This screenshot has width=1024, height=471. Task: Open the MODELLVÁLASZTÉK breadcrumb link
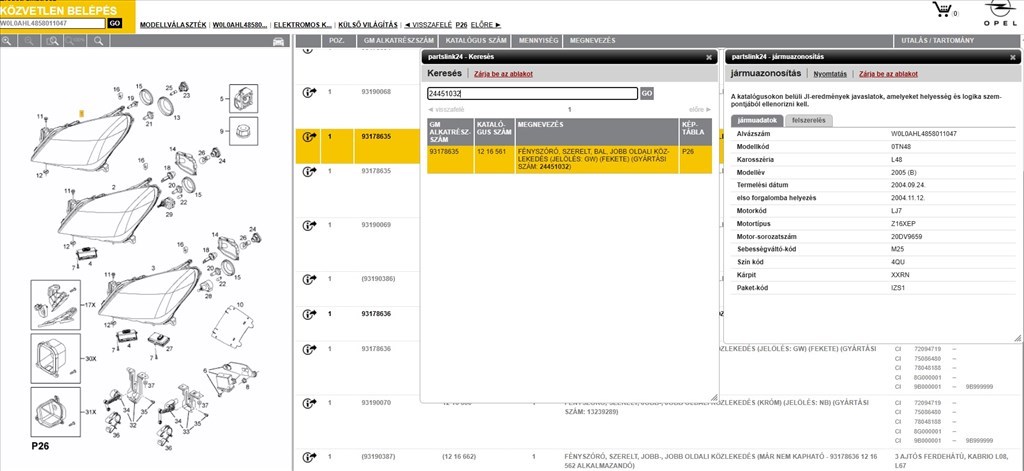pos(173,25)
